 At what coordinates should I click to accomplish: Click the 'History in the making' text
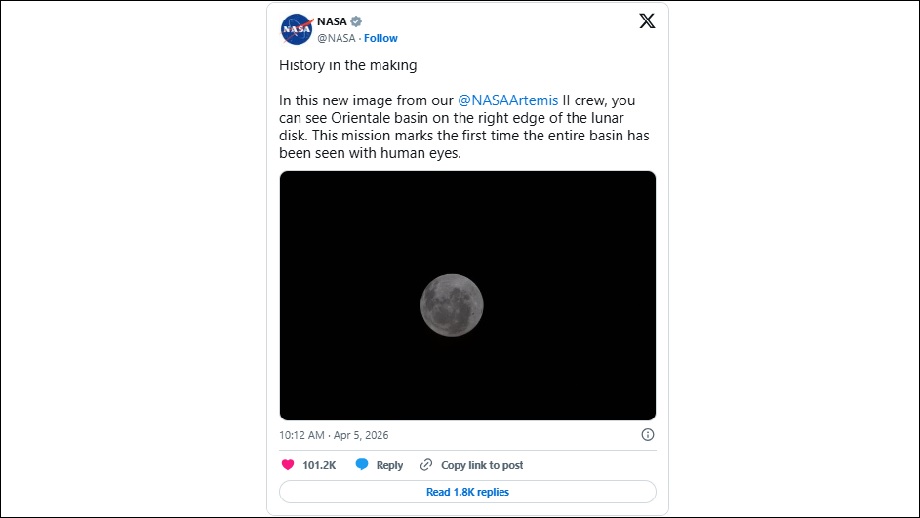[x=348, y=66]
